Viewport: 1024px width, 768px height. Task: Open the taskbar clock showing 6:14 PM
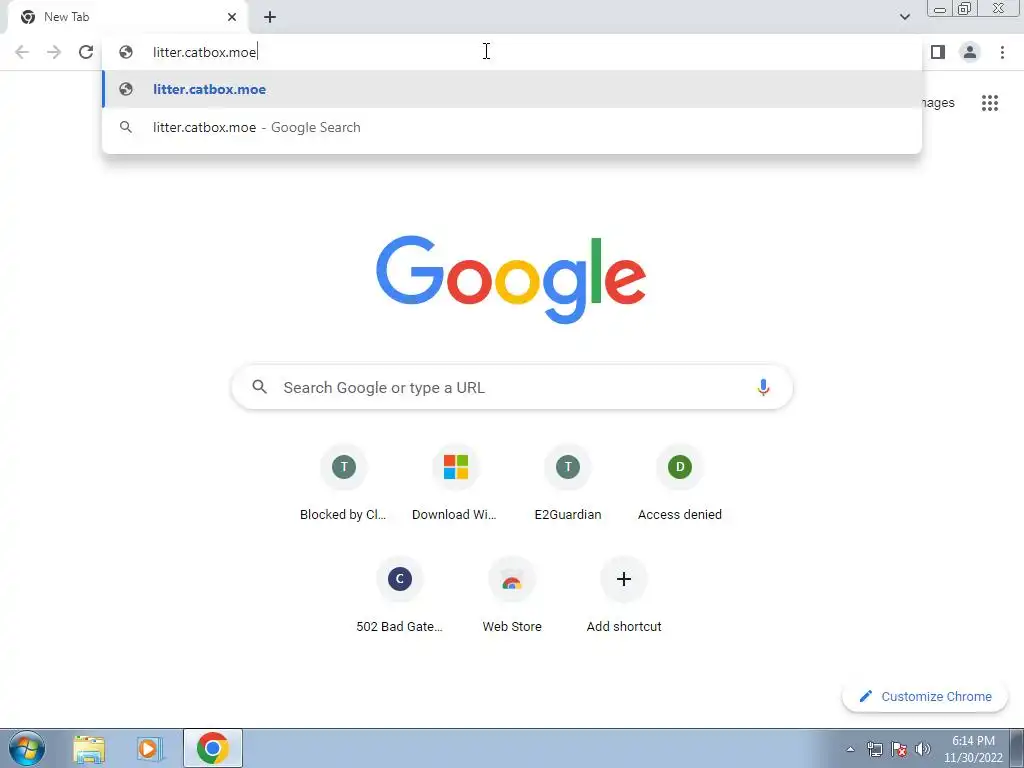coord(973,749)
